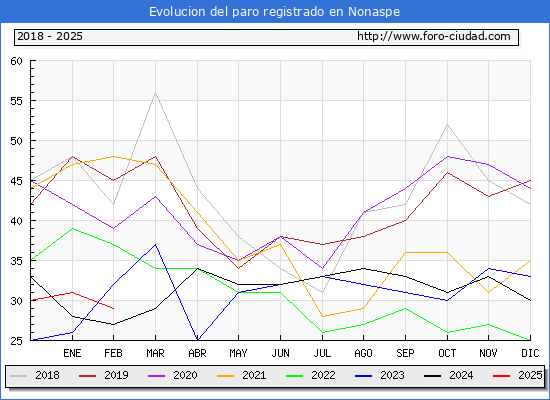550x400 pixels.
Task: Click the orange 2021 legend color line
Action: pyautogui.click(x=226, y=376)
